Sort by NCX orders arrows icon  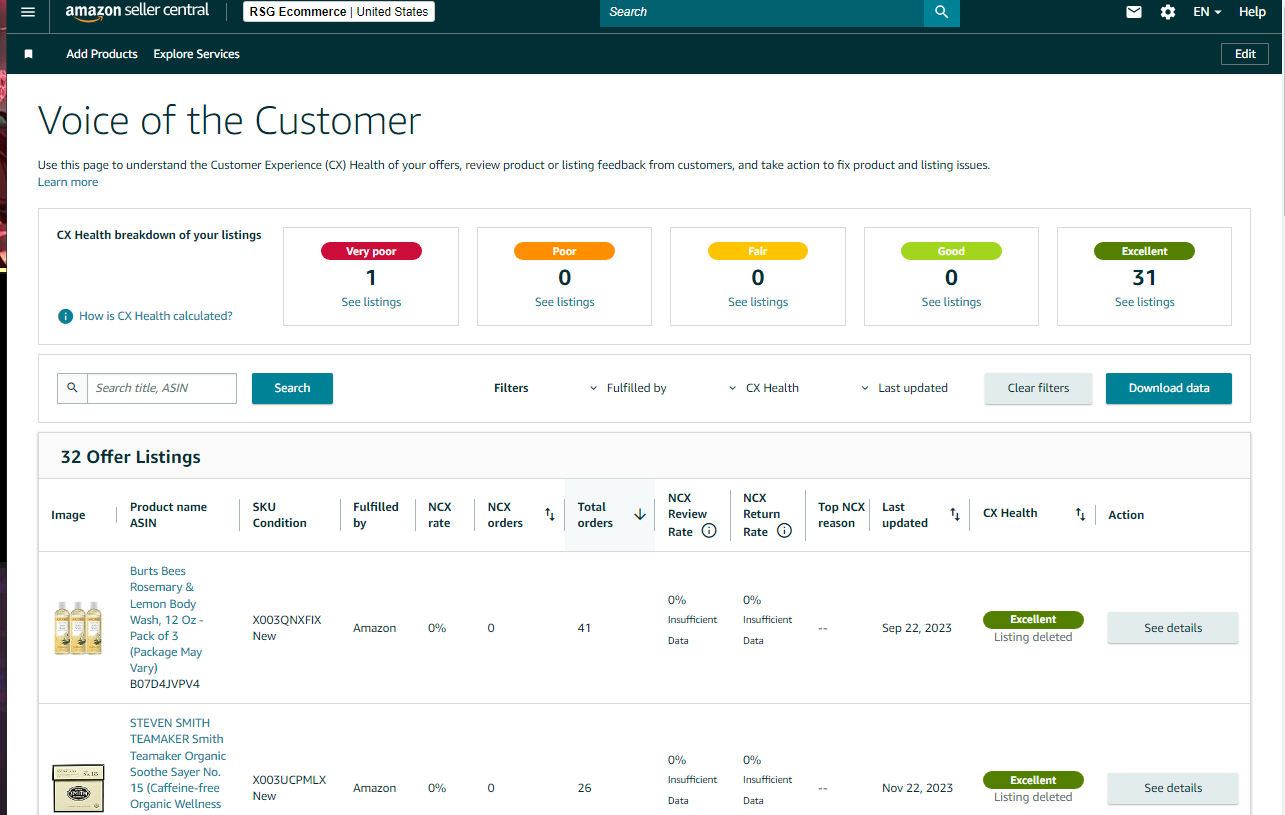[549, 514]
